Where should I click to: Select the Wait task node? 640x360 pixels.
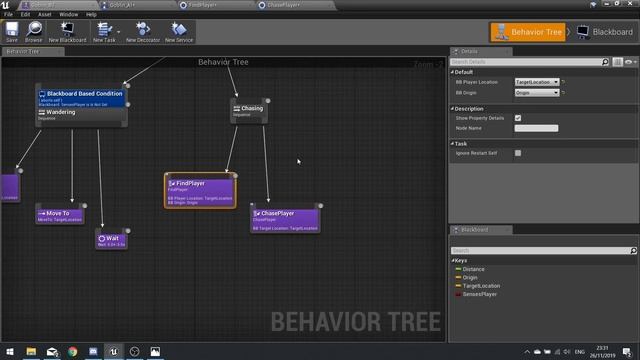[x=111, y=240]
